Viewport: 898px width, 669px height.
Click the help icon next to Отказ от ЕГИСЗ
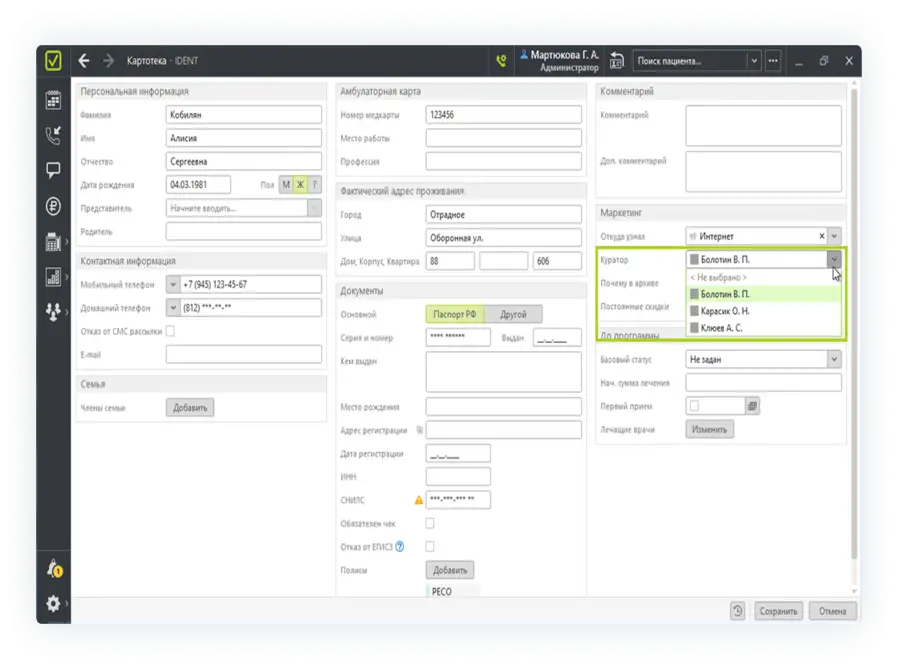(x=399, y=546)
